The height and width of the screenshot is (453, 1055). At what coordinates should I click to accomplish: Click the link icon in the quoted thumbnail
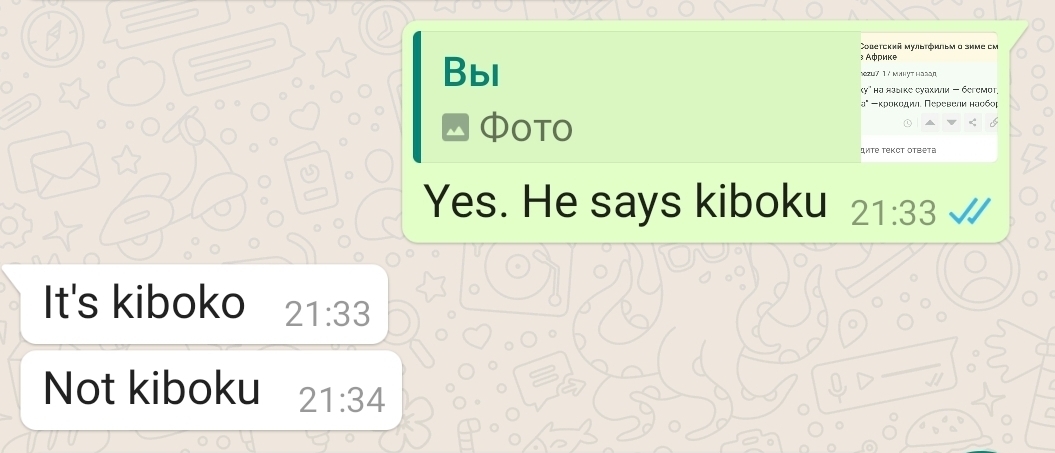[x=992, y=123]
